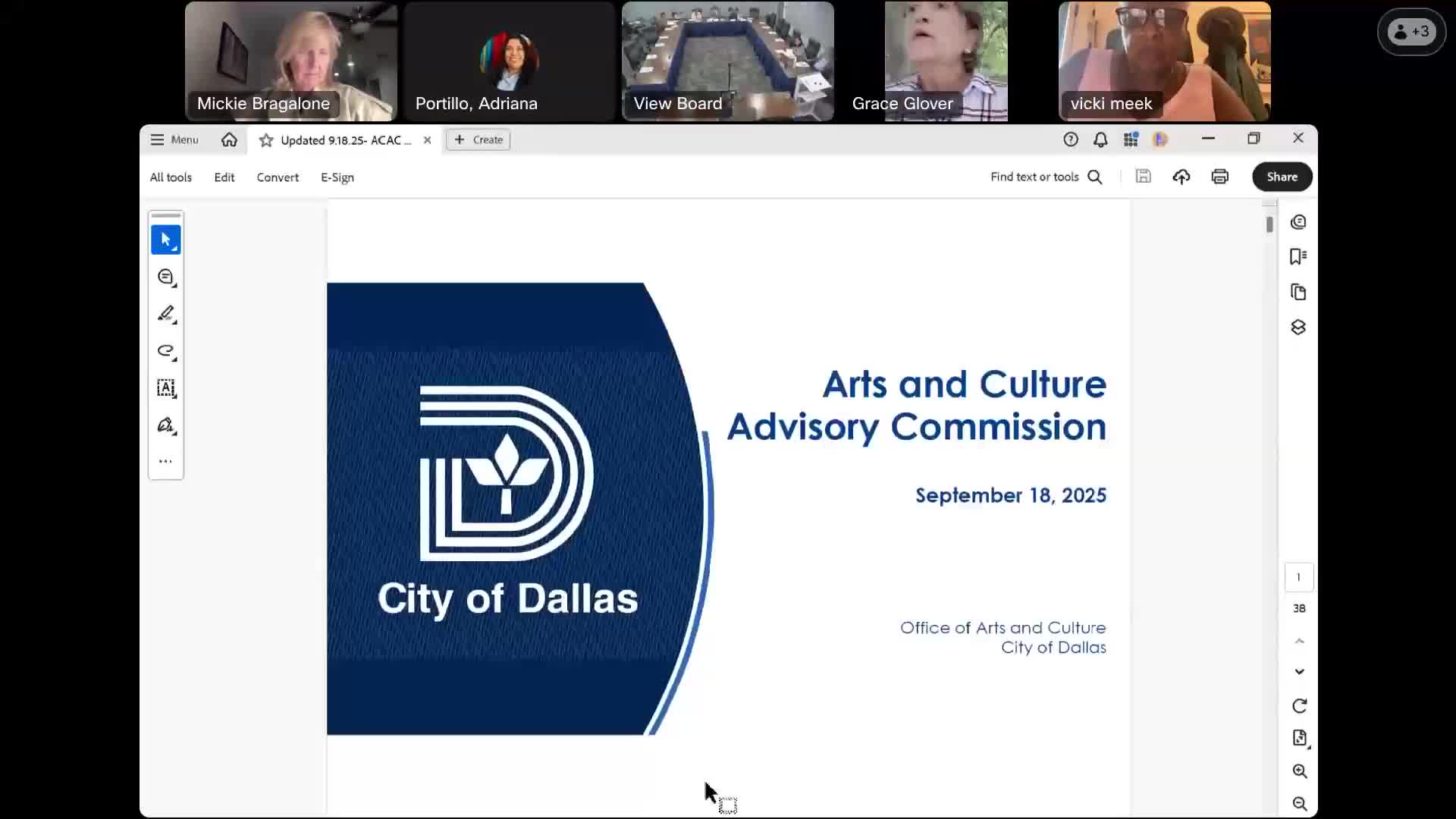The height and width of the screenshot is (819, 1456).
Task: Expand more tools with three dots
Action: click(x=165, y=461)
